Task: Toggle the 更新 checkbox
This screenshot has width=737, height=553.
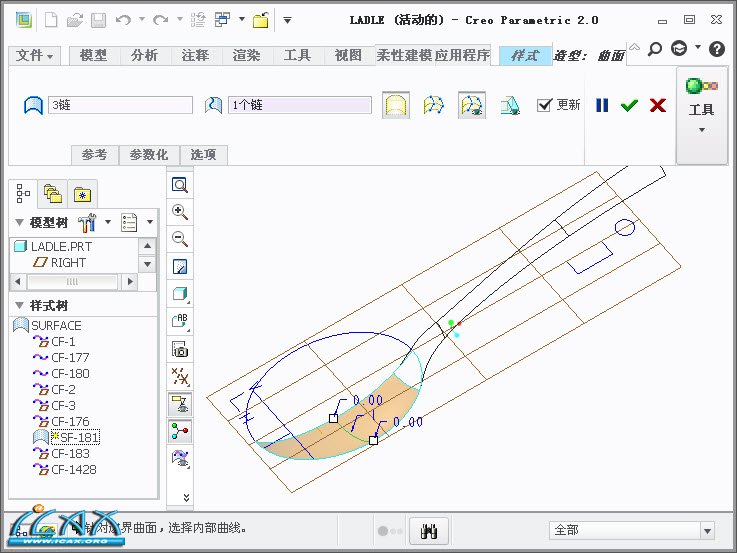Action: pos(545,105)
